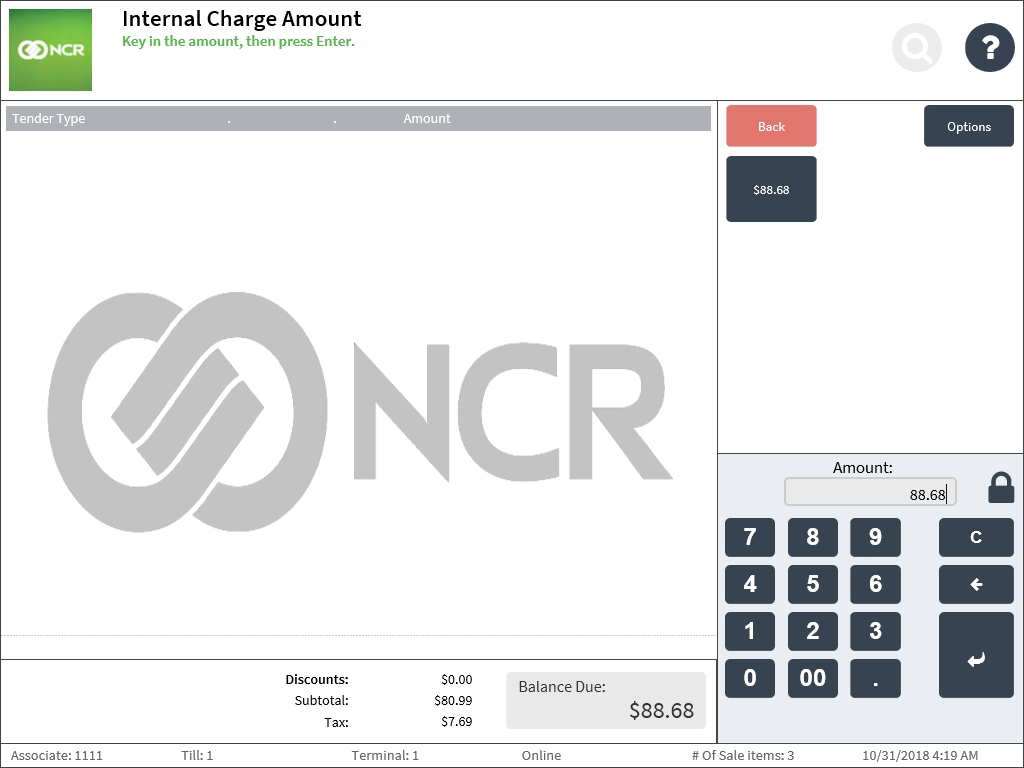This screenshot has width=1024, height=768.
Task: Click the Tax value $7.69
Action: click(456, 722)
